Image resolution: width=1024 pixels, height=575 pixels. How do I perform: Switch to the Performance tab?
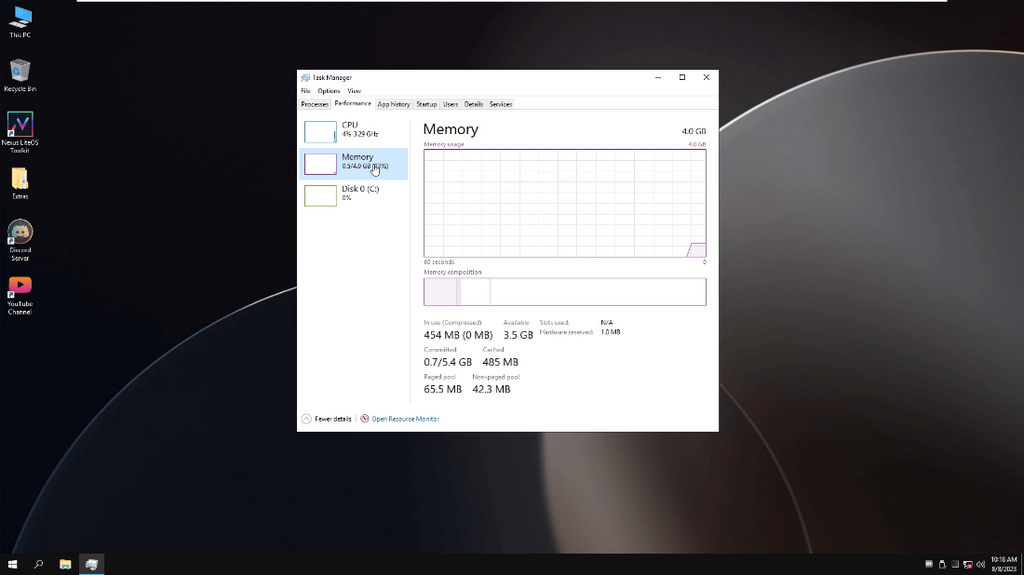353,103
